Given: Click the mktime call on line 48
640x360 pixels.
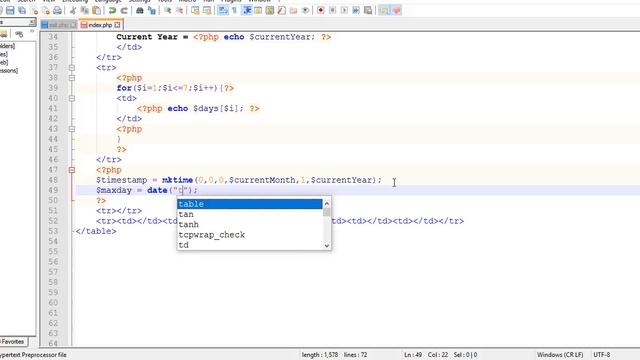Looking at the screenshot, I should coord(177,180).
